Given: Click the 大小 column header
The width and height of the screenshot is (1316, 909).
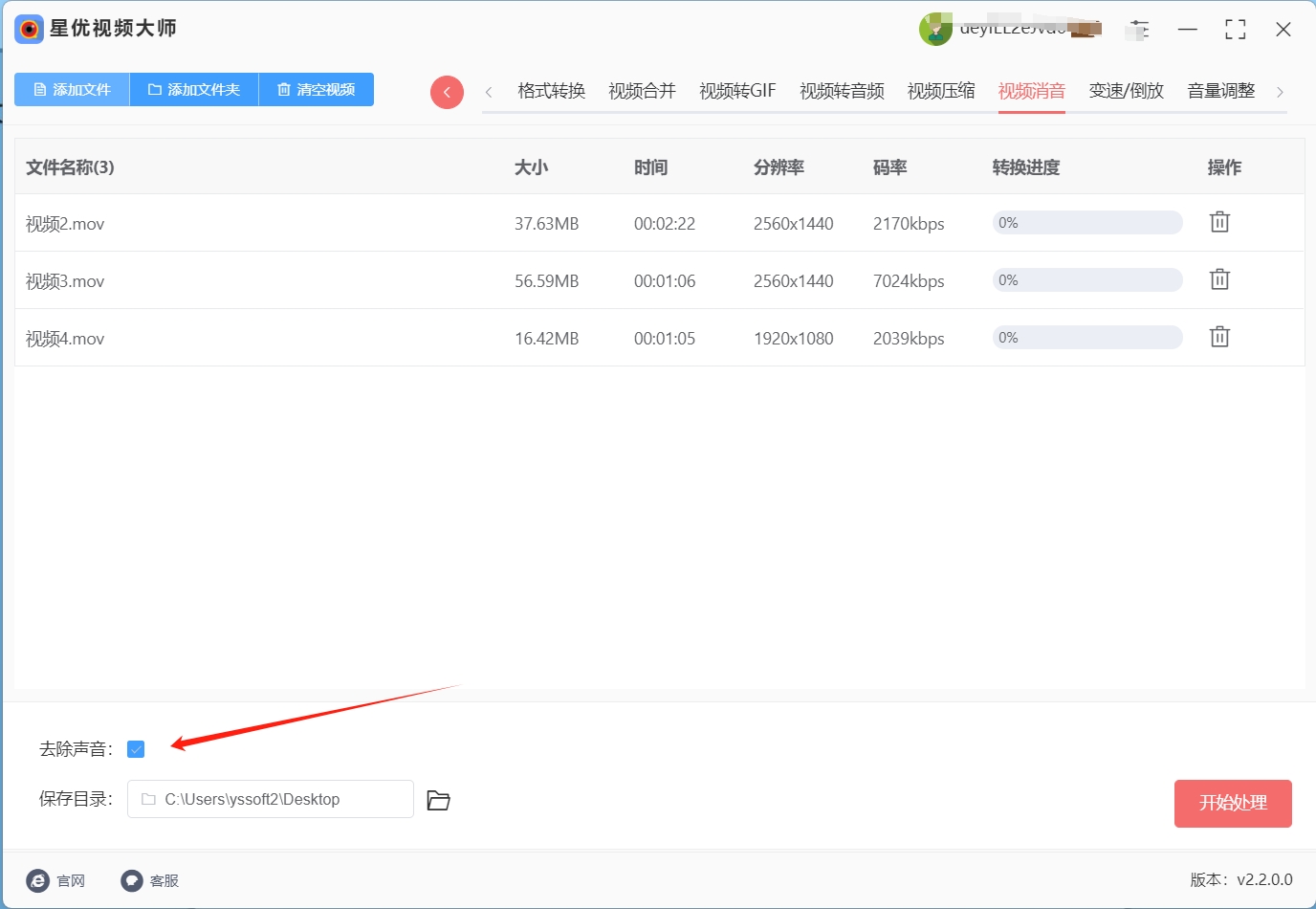Looking at the screenshot, I should 531,167.
